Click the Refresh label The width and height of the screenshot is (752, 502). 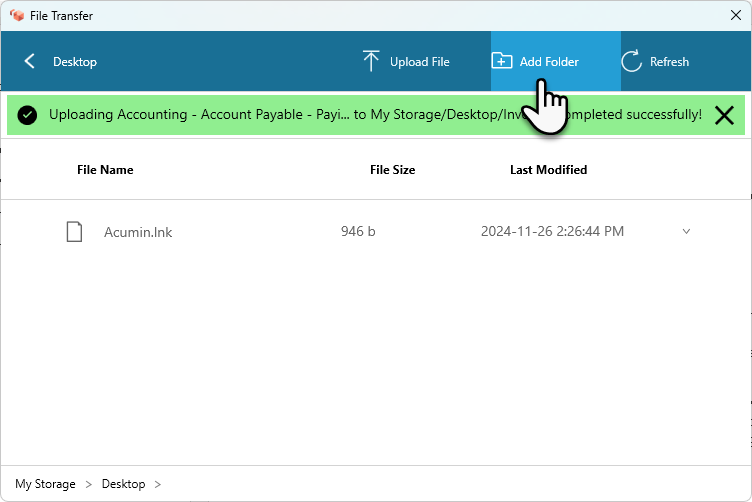(x=669, y=62)
